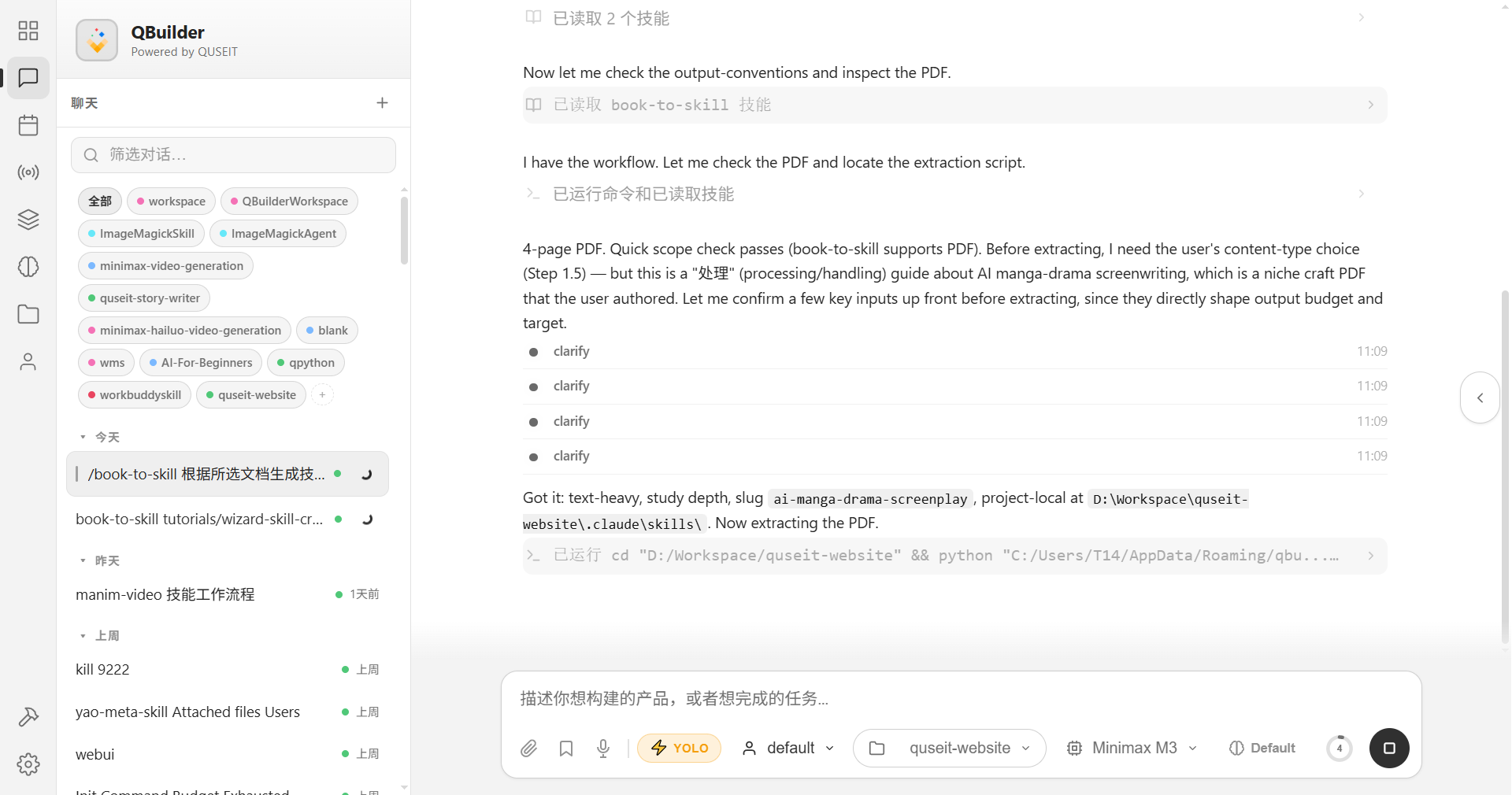The height and width of the screenshot is (795, 1512).
Task: Select the wms filter tag
Action: [106, 363]
